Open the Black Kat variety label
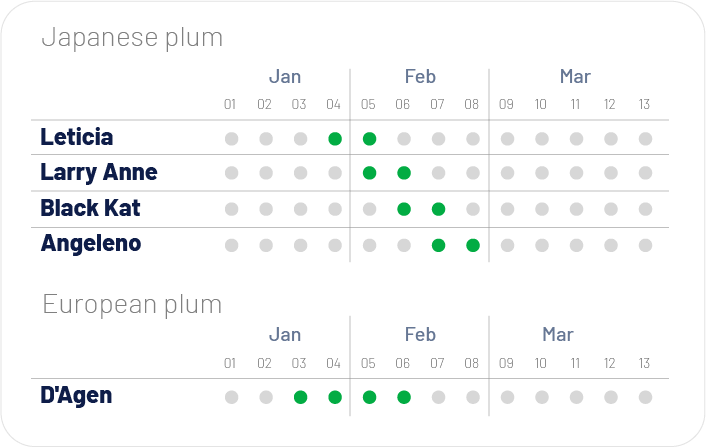 tap(90, 208)
